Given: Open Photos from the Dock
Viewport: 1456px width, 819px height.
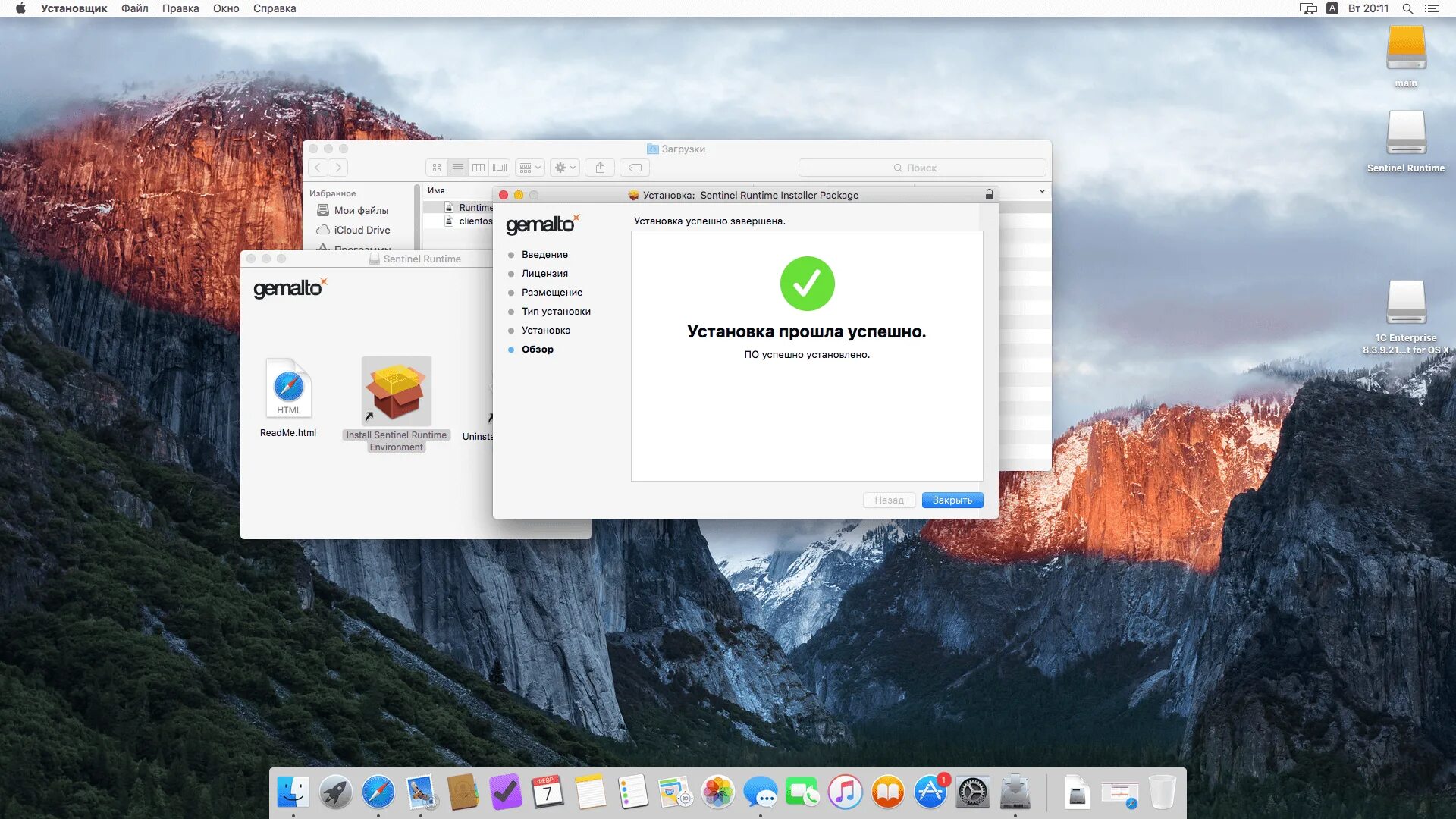Looking at the screenshot, I should 717,792.
